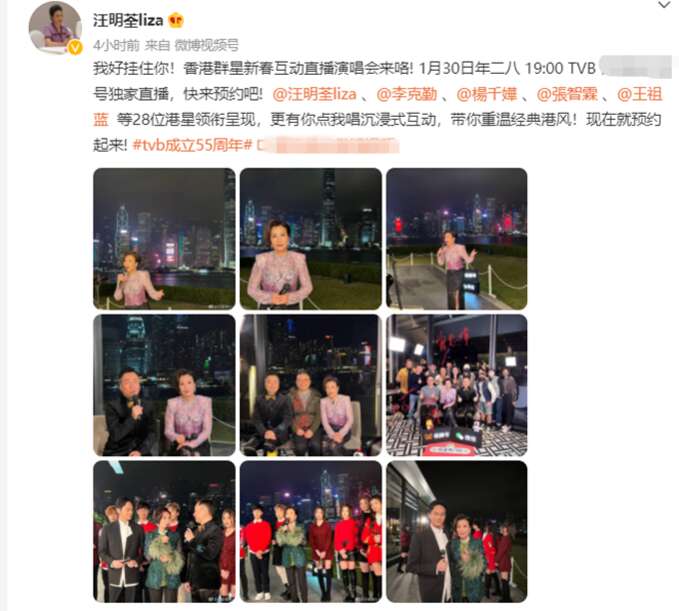The width and height of the screenshot is (679, 611).
Task: Click the @李克勤 mention
Action: point(407,94)
